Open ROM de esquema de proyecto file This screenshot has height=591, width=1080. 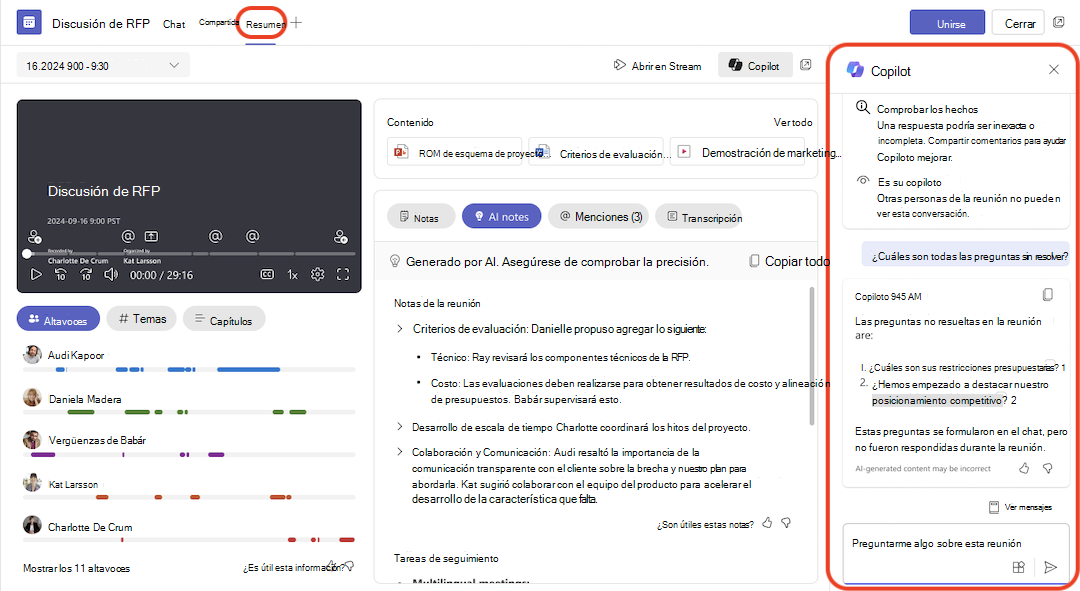(455, 152)
